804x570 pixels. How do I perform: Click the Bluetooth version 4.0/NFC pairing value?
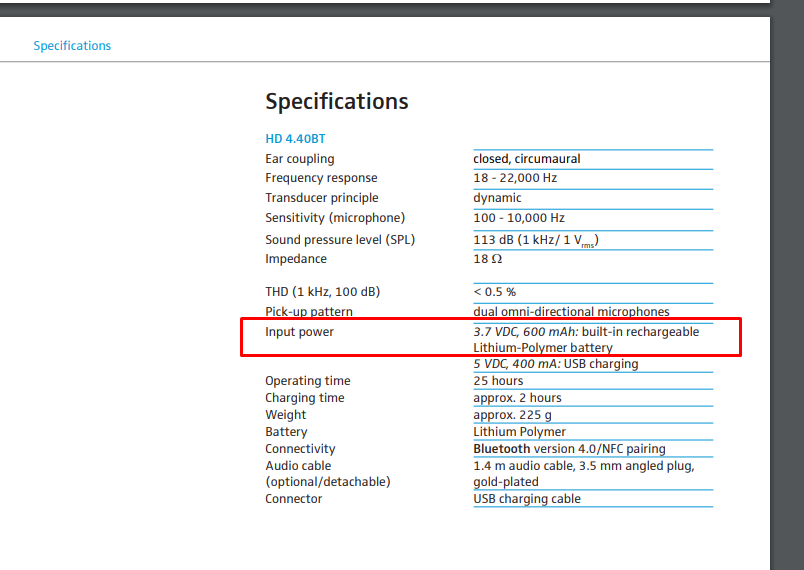(x=569, y=449)
